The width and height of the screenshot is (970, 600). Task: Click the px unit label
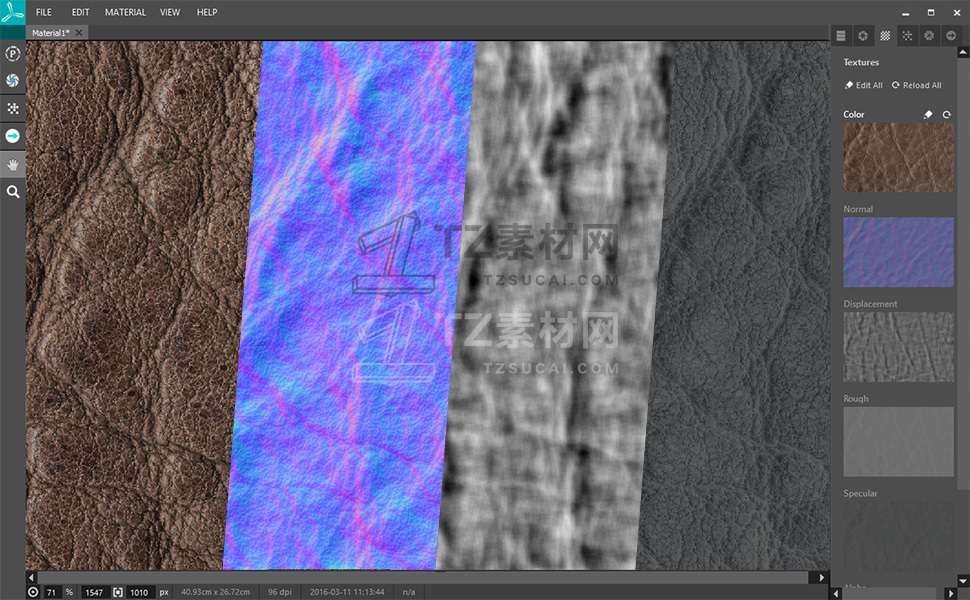point(164,592)
